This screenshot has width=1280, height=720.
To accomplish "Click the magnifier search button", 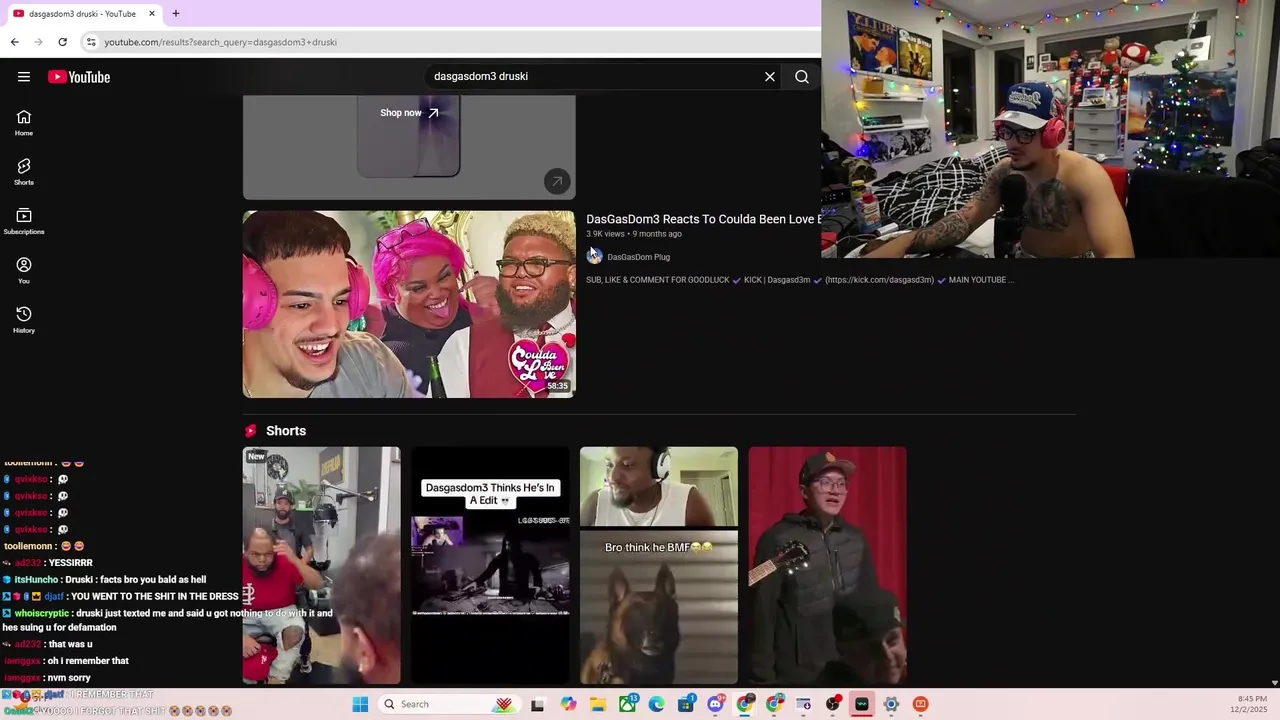I will 802,77.
